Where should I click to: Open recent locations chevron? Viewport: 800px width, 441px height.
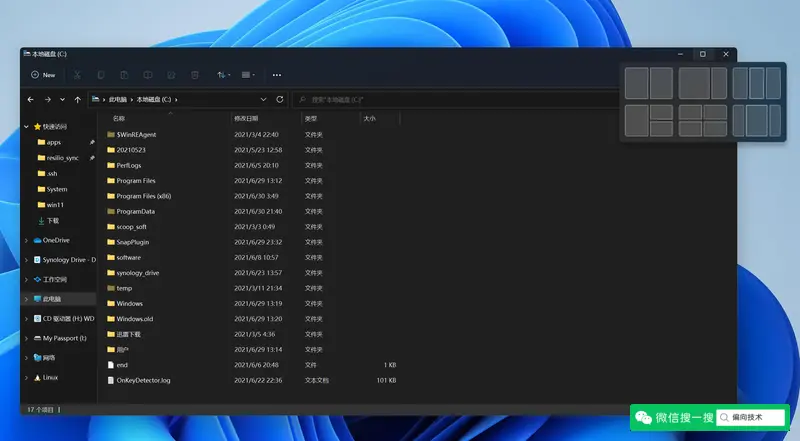62,100
